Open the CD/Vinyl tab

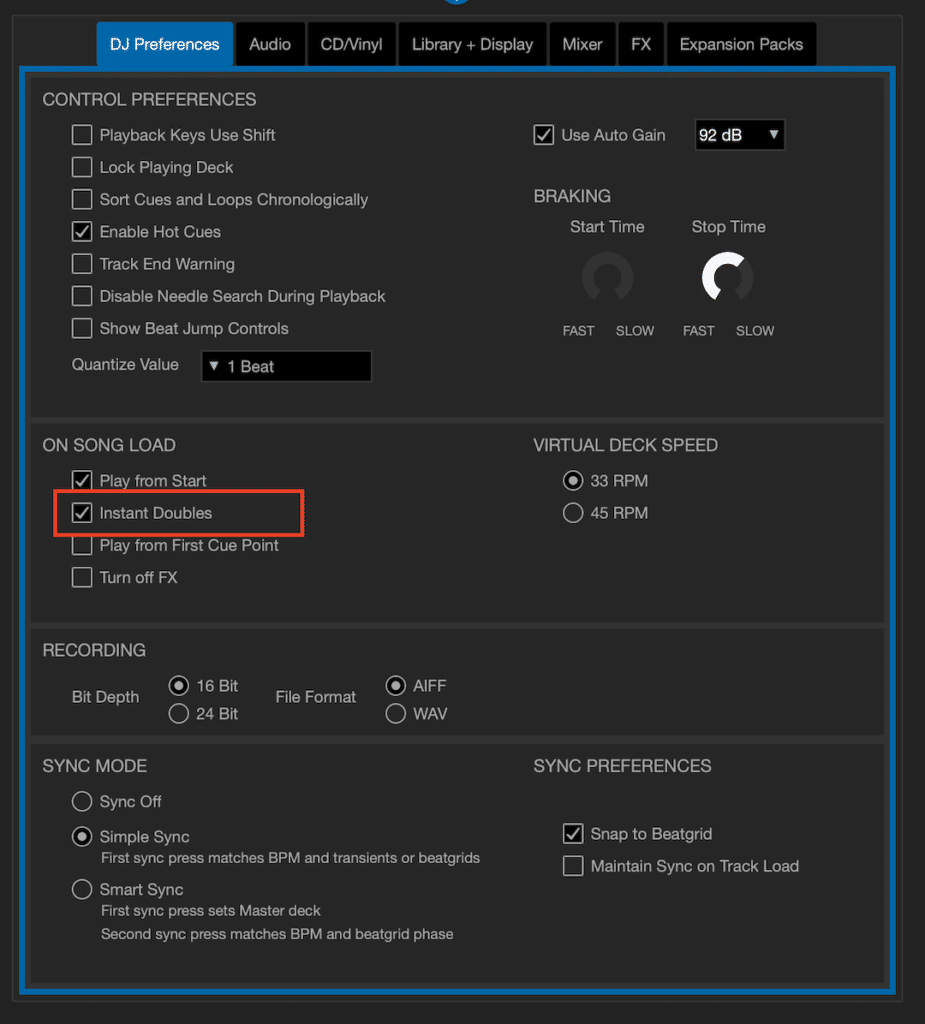(351, 44)
